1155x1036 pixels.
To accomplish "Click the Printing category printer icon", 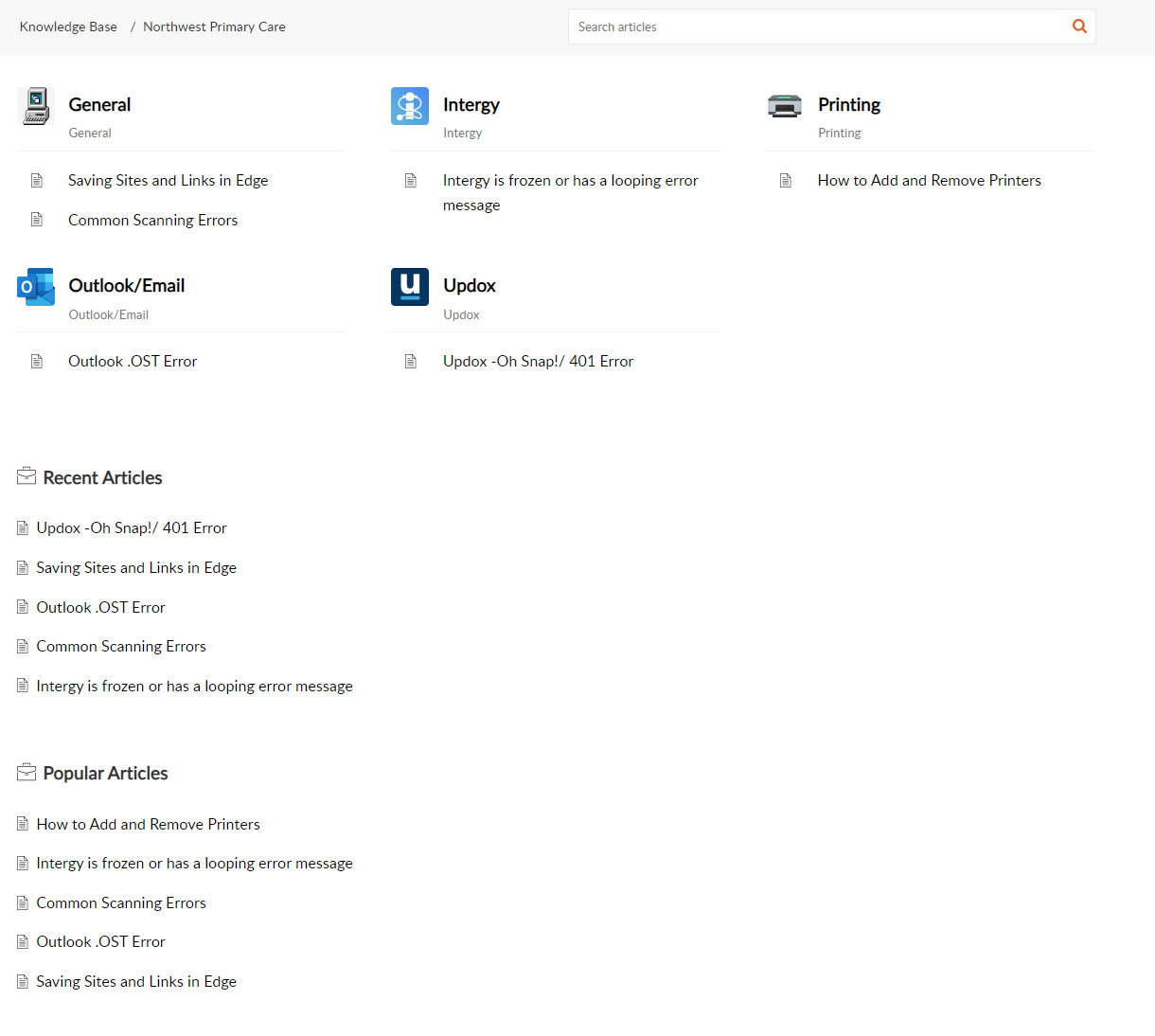I will [785, 106].
